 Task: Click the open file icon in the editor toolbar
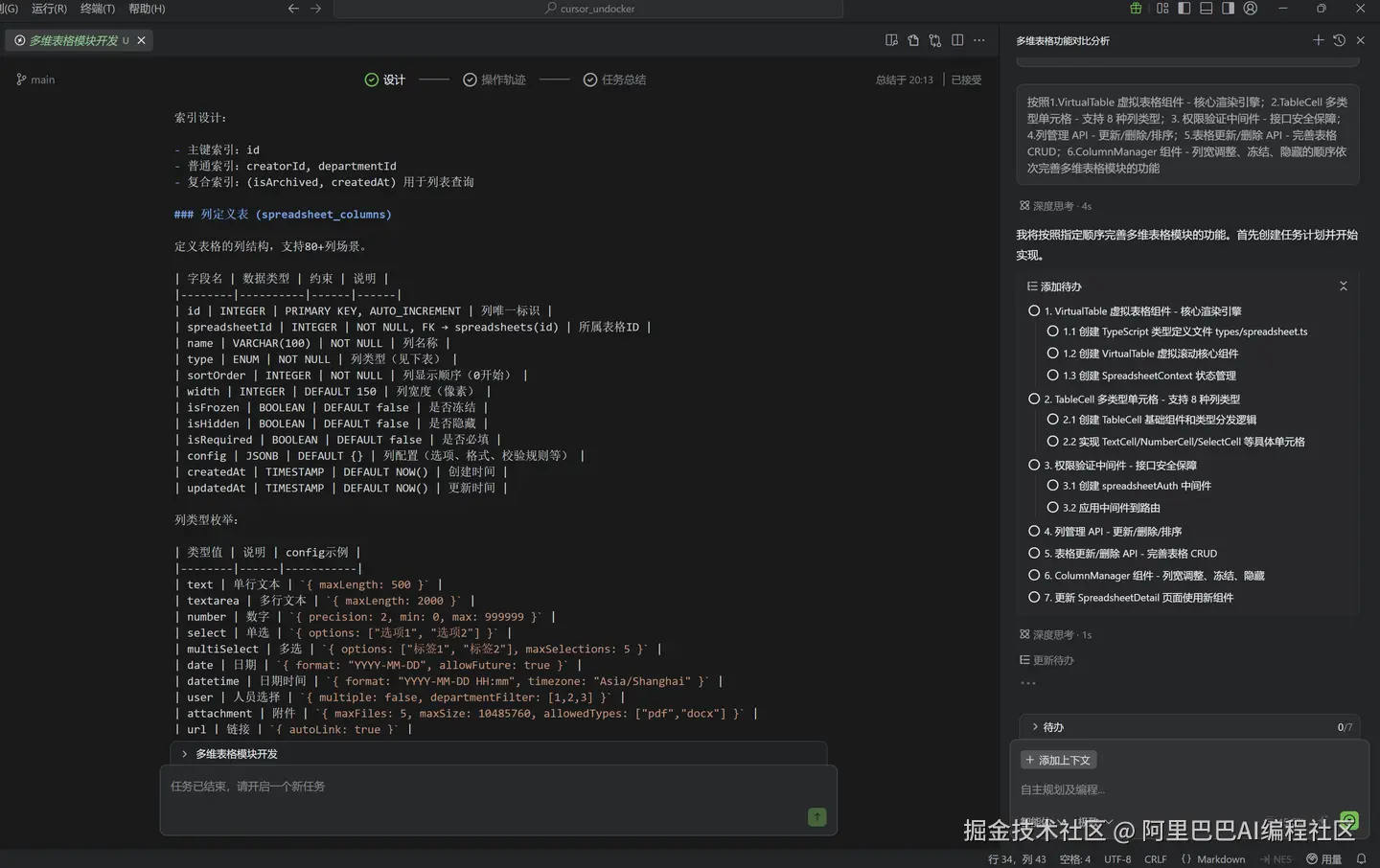coord(913,40)
